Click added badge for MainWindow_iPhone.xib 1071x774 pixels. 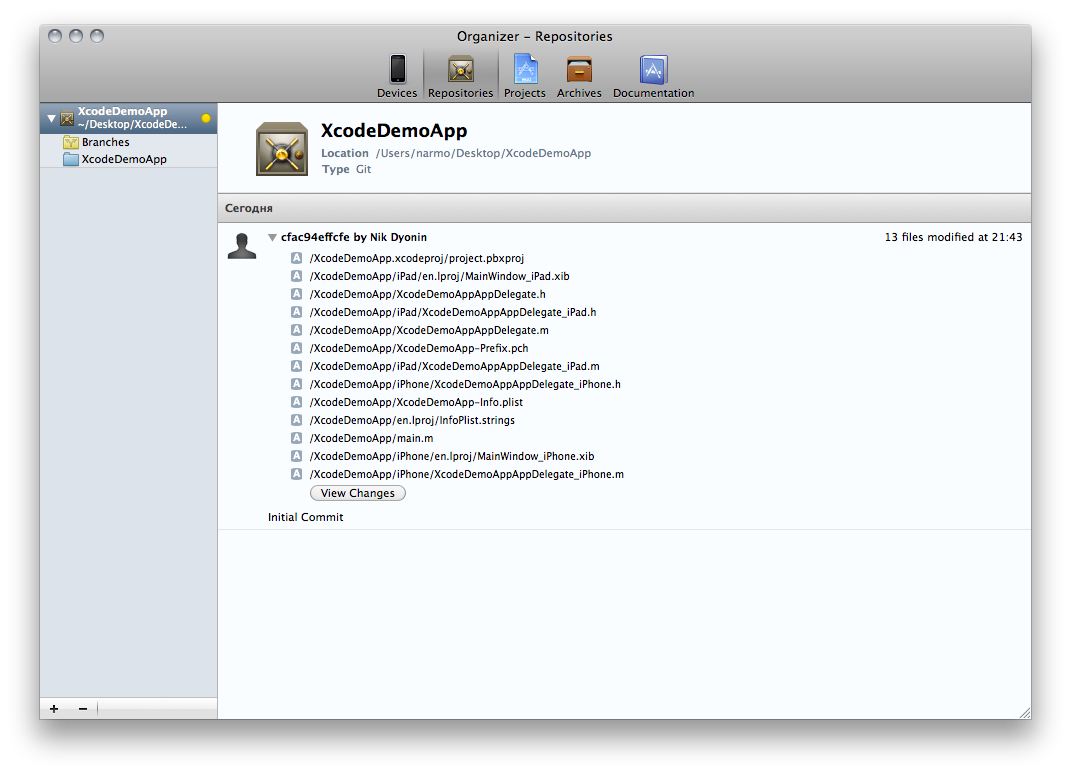coord(296,456)
